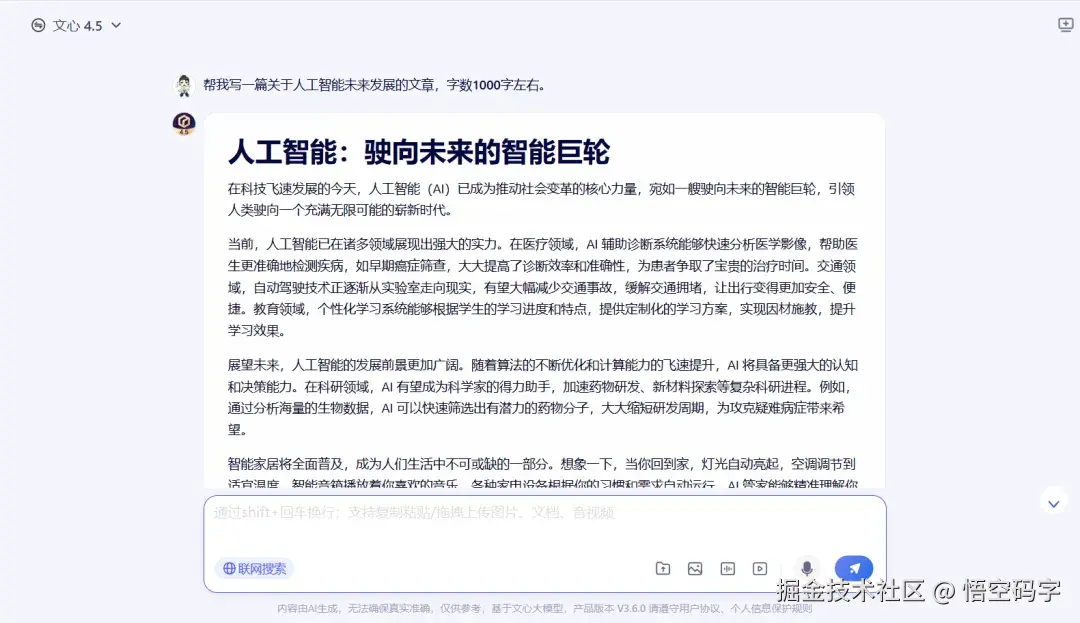Attach an image using the picture icon

click(695, 568)
